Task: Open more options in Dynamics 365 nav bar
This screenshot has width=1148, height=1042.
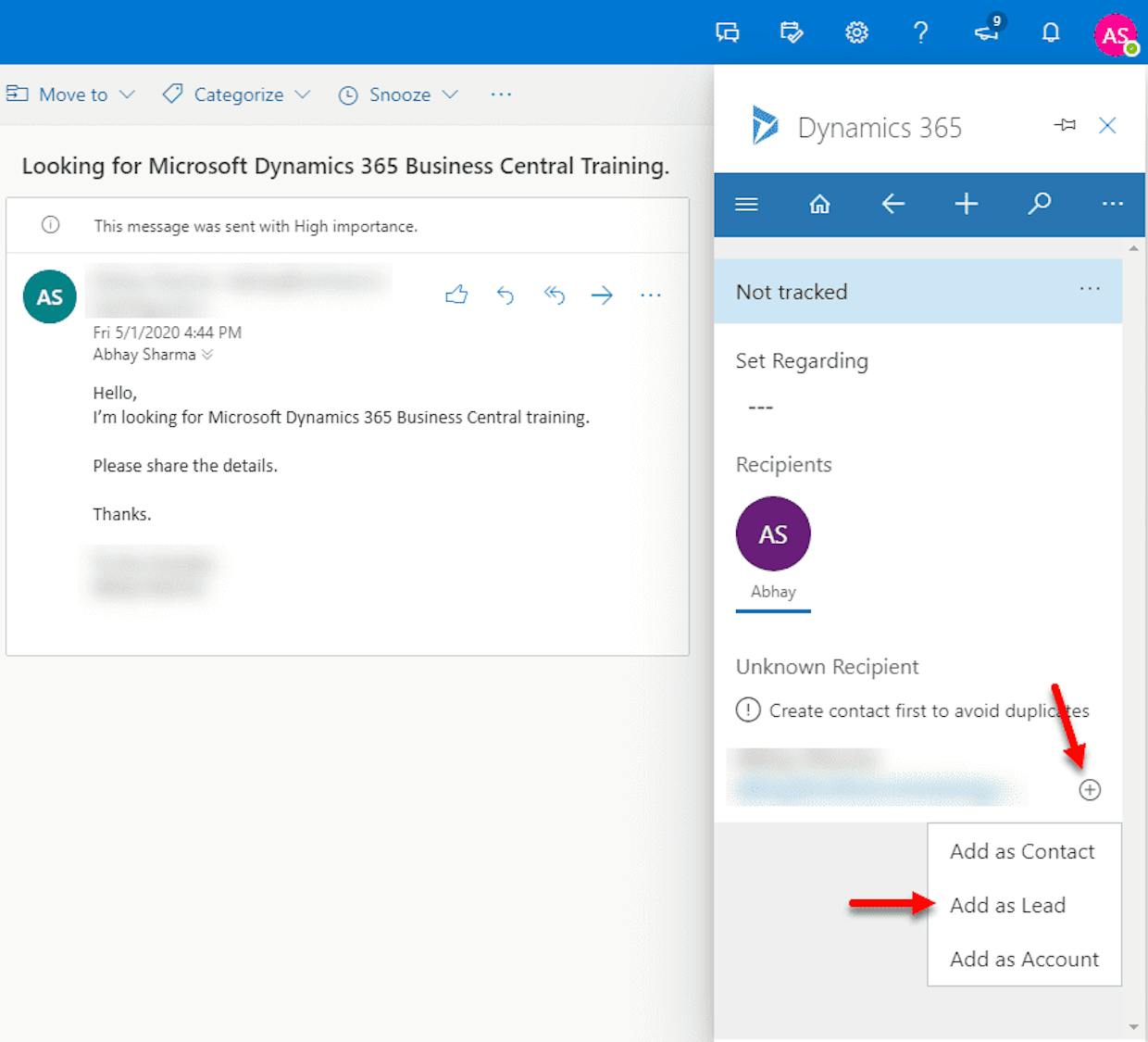Action: (1113, 204)
